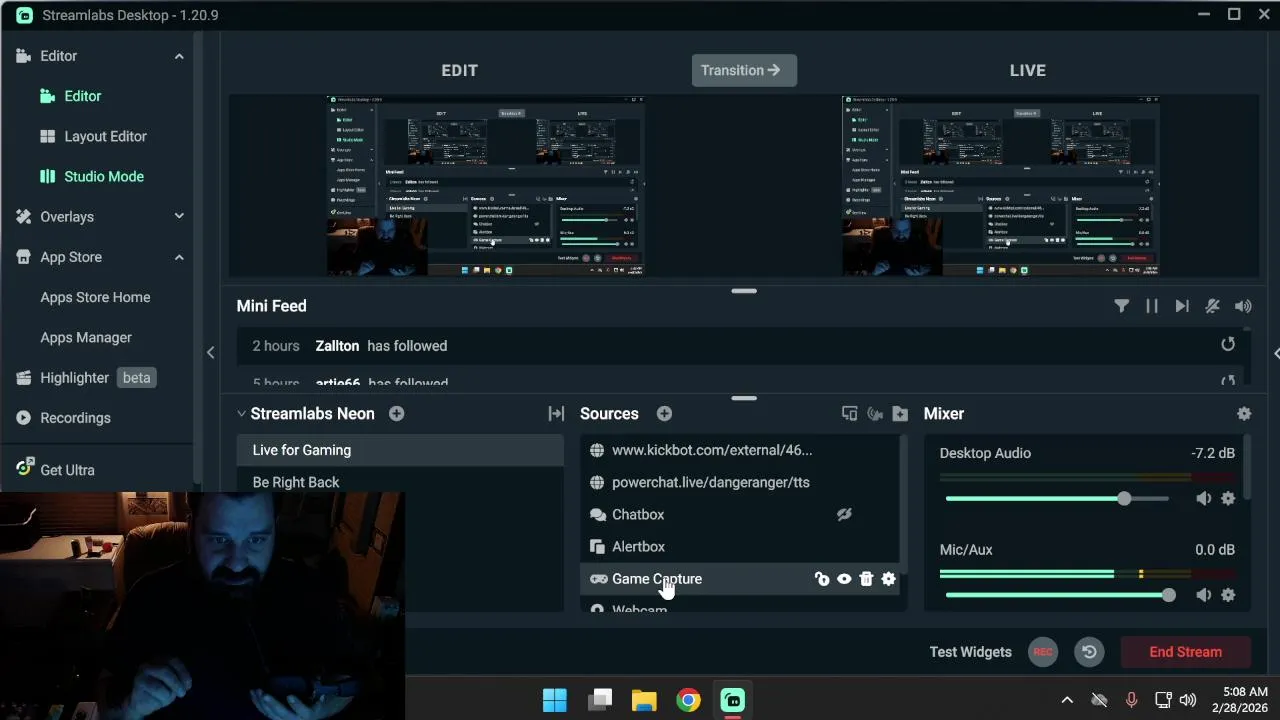The image size is (1280, 720).
Task: Select the Game Capture source row
Action: [740, 579]
